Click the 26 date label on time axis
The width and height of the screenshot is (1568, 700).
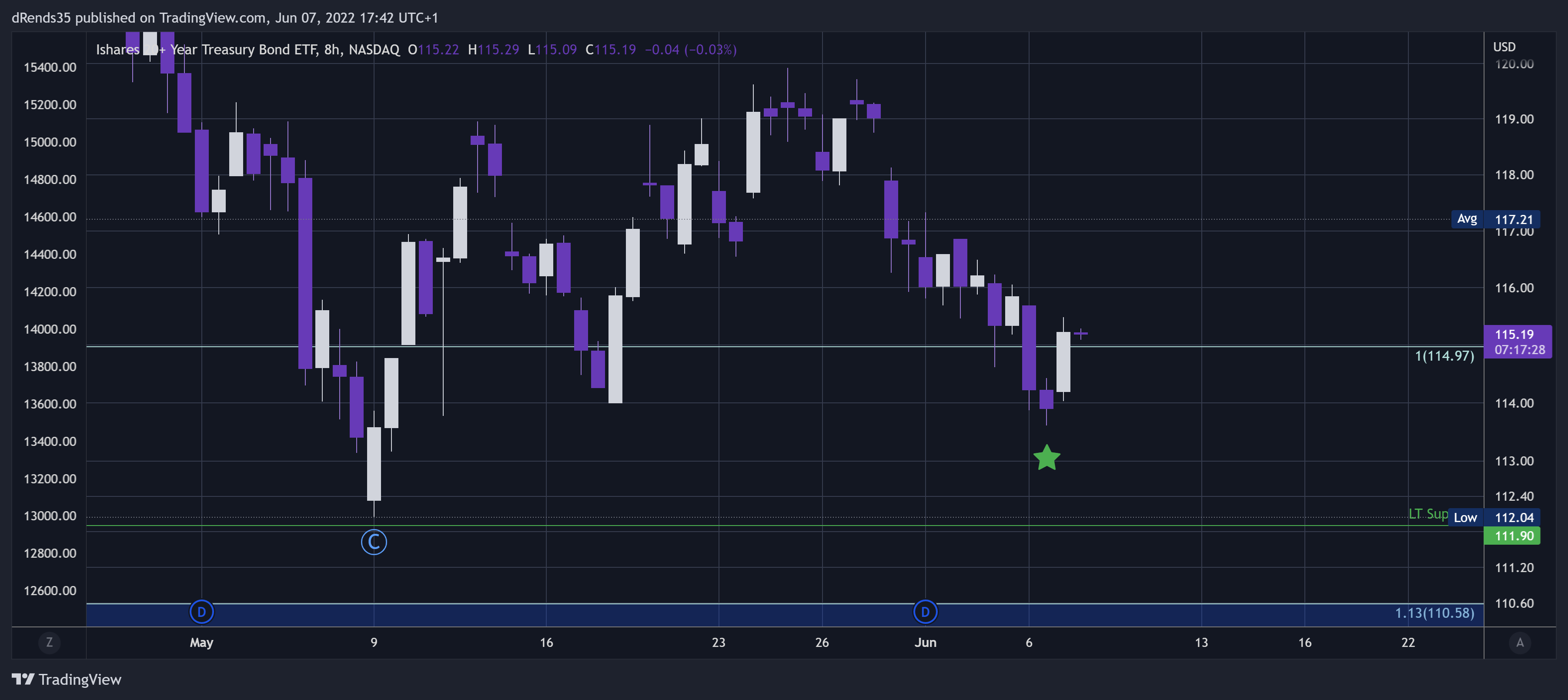click(822, 642)
